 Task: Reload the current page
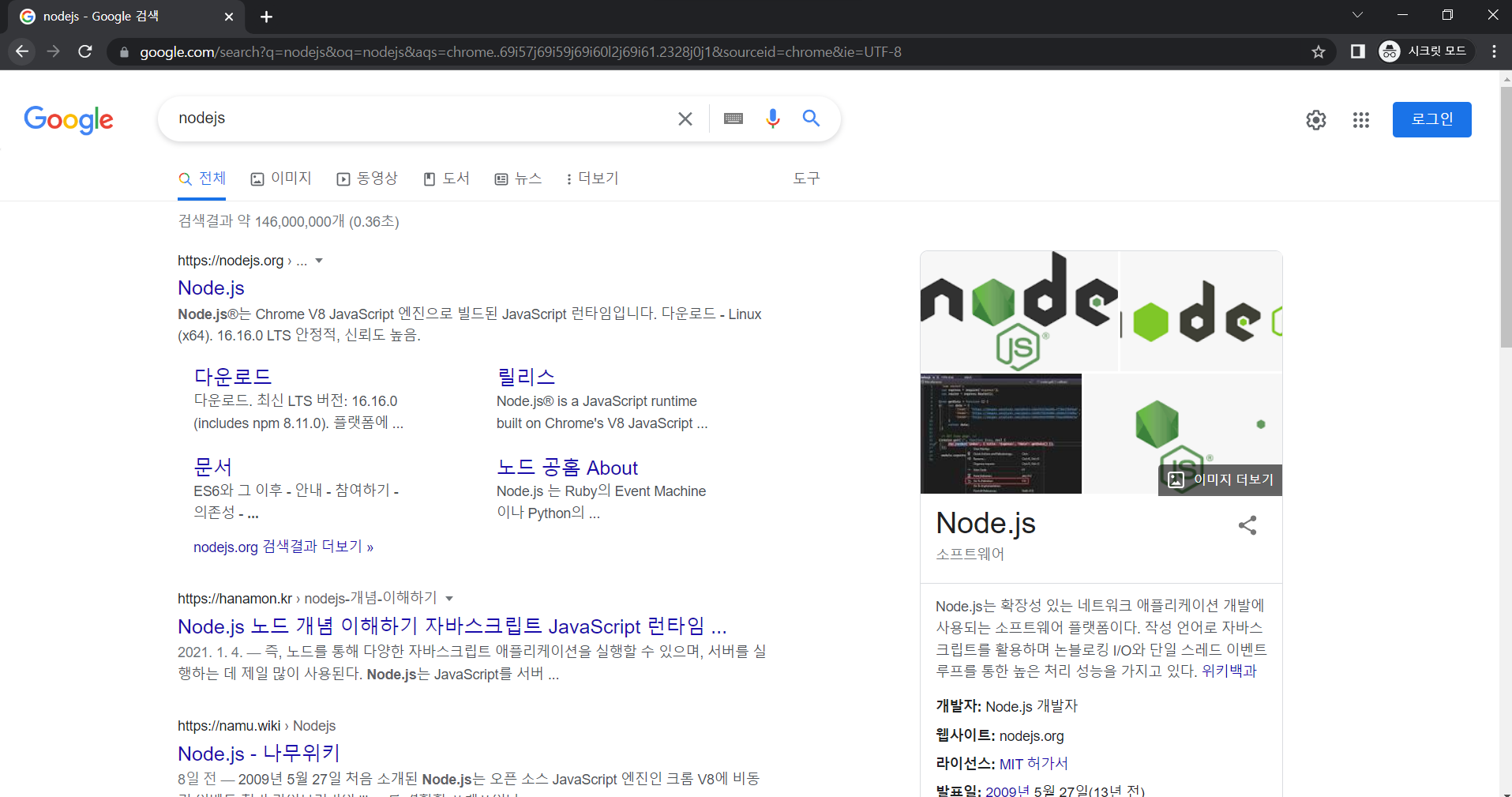point(85,51)
